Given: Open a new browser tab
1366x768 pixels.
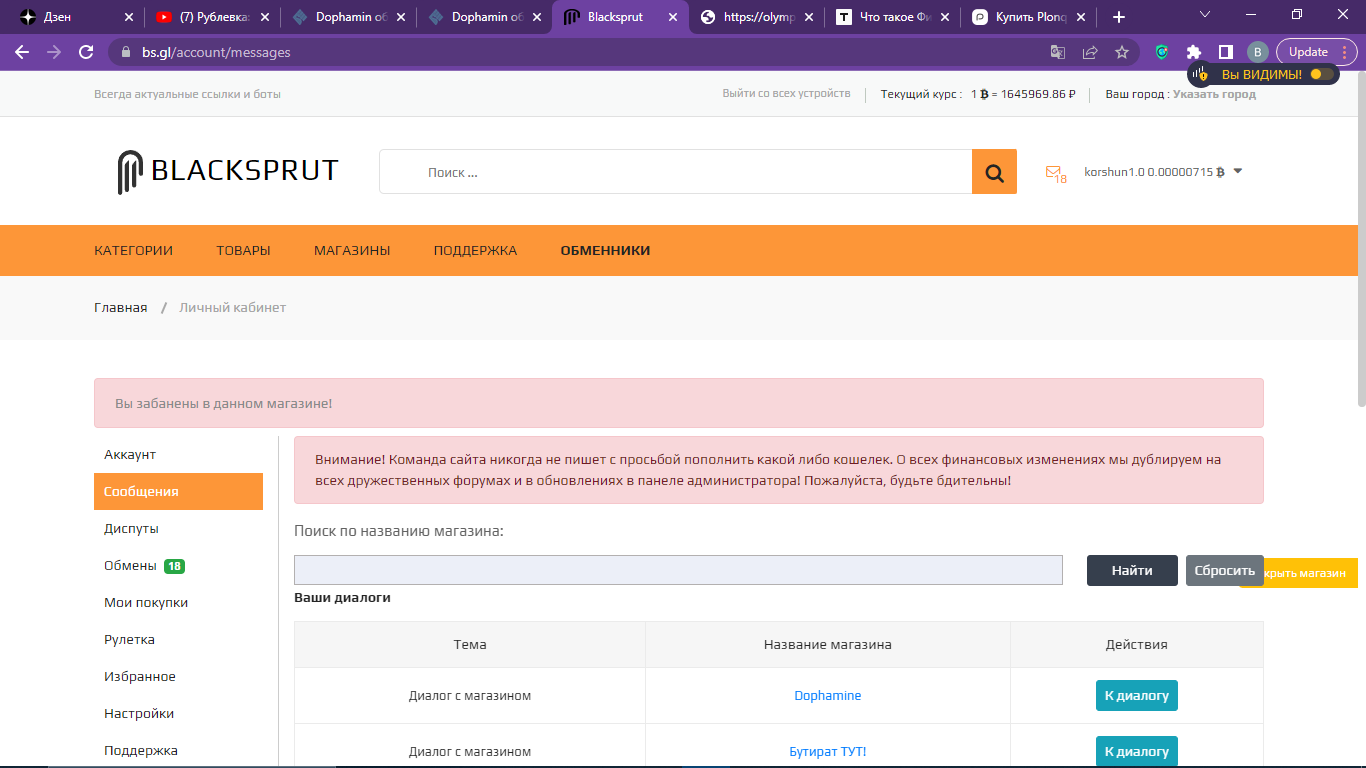Looking at the screenshot, I should click(x=1119, y=17).
